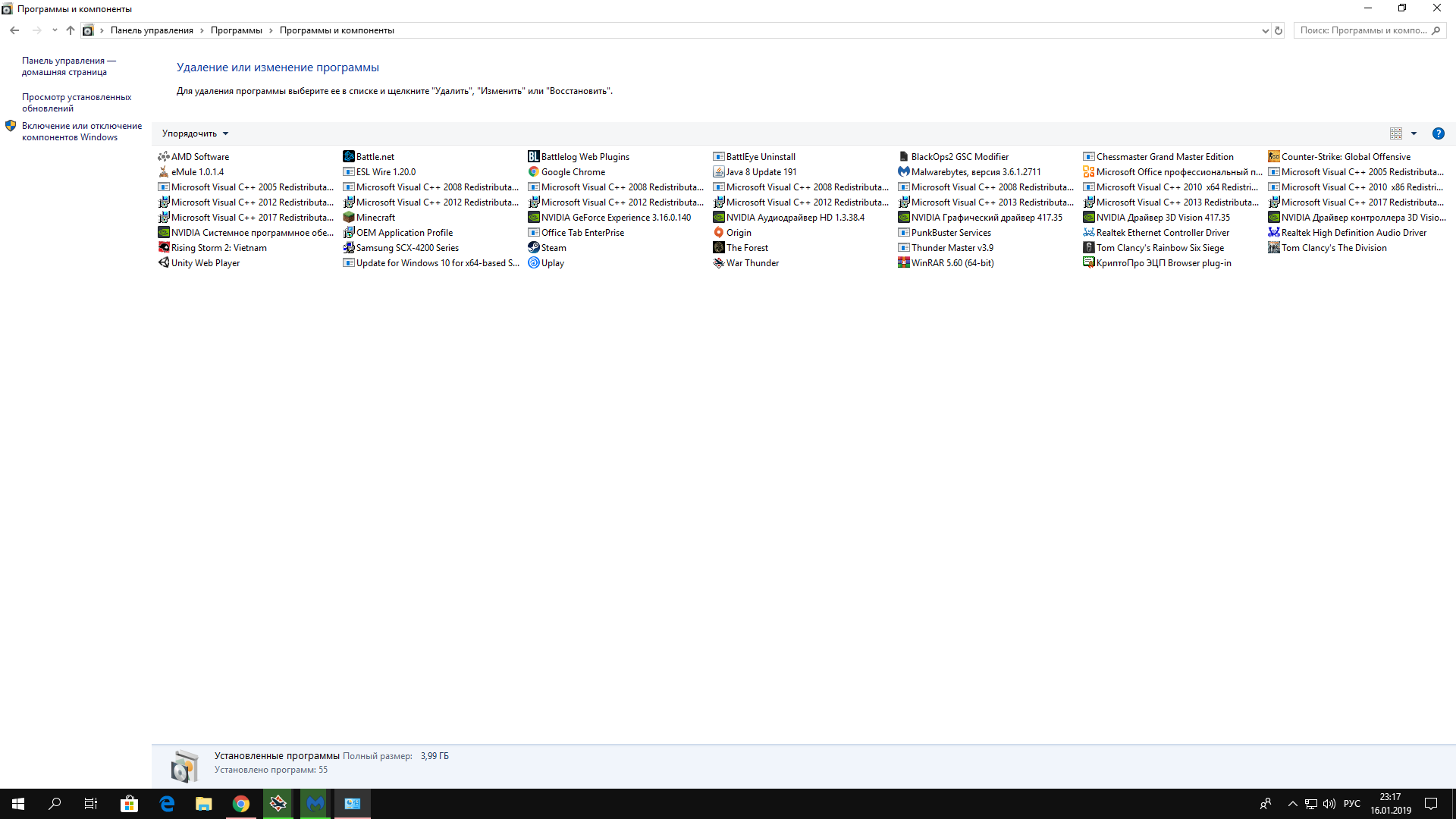Click the Battlelog Web Plugins icon
Screen dimensions: 1456x819
tap(534, 157)
